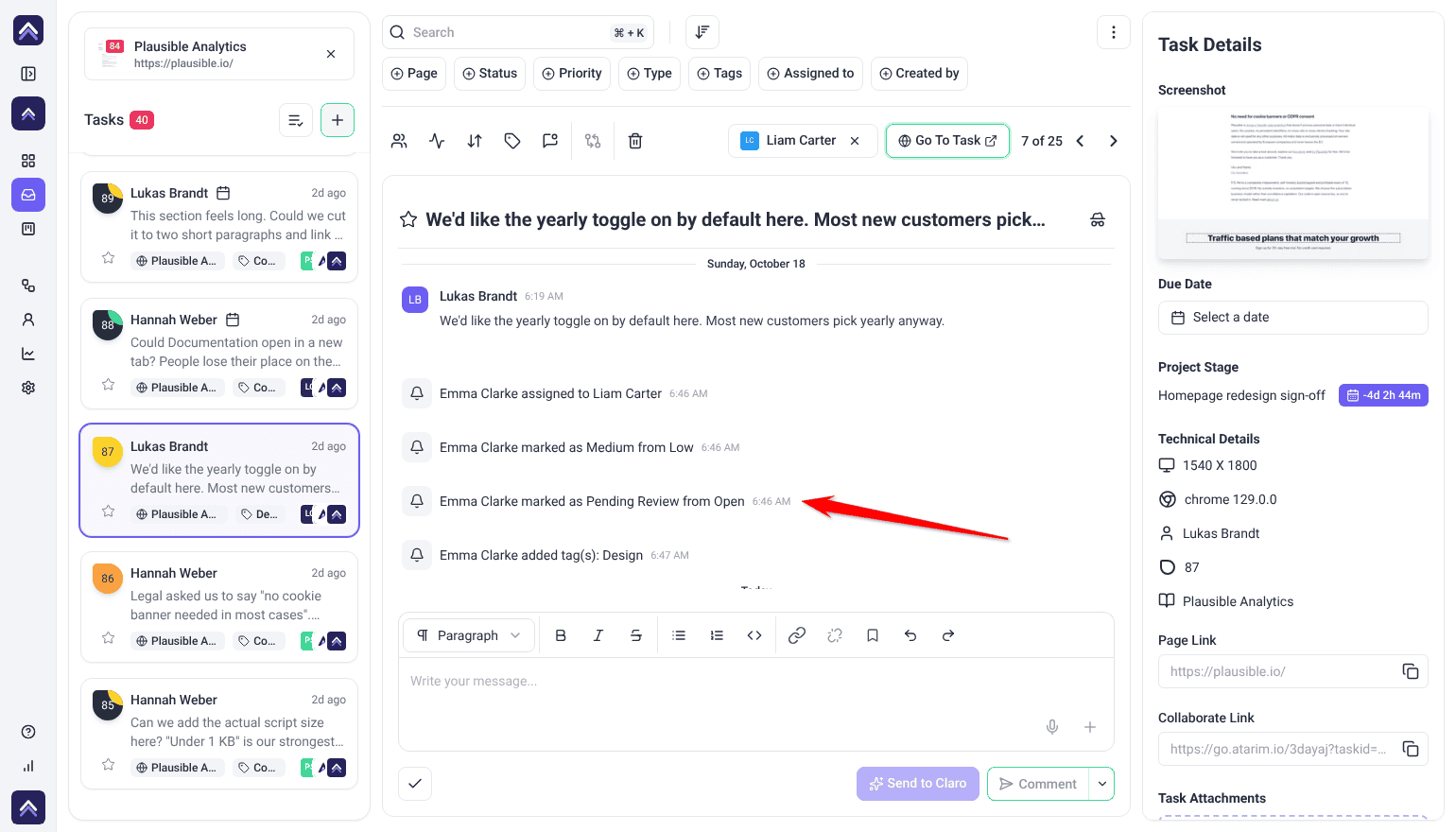
Task: Copy the Collaborate Link URL
Action: tap(1411, 749)
